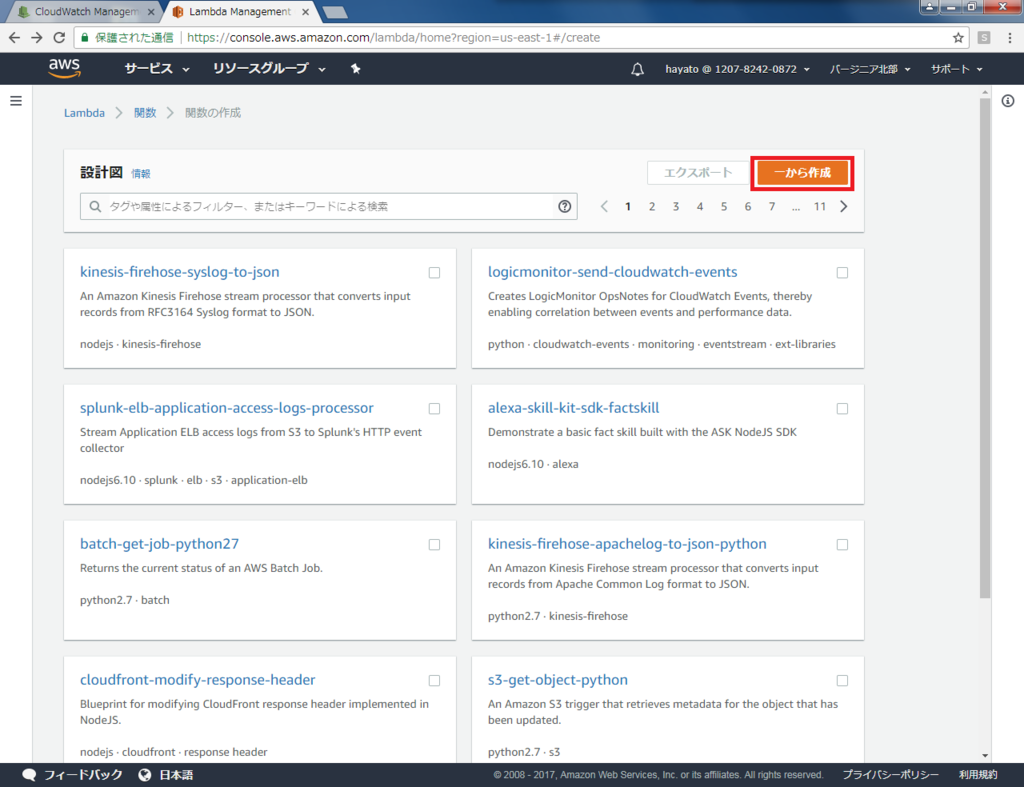Open the プライバシーポリシー footer link

pos(890,775)
